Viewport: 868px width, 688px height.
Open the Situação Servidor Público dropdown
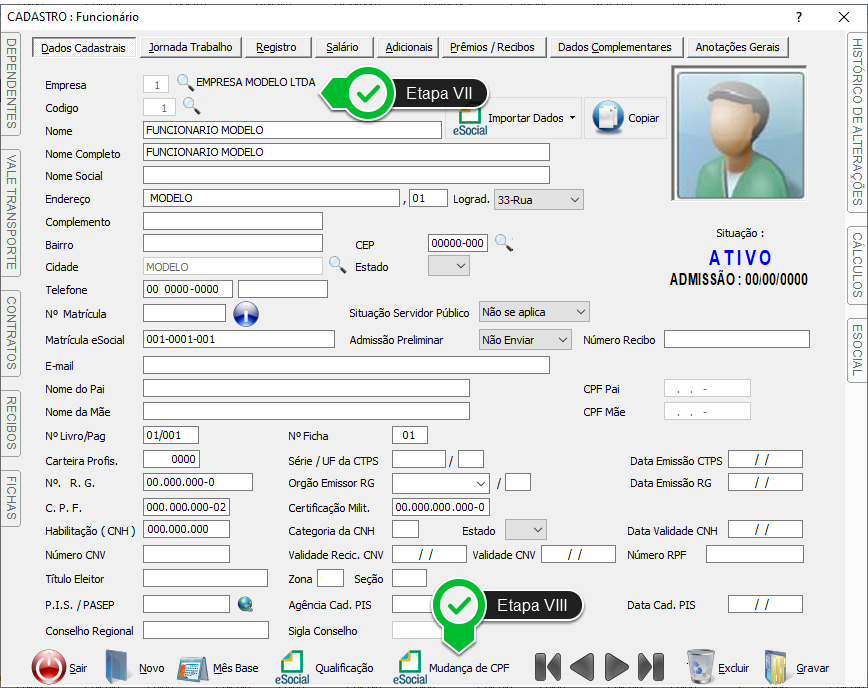580,313
